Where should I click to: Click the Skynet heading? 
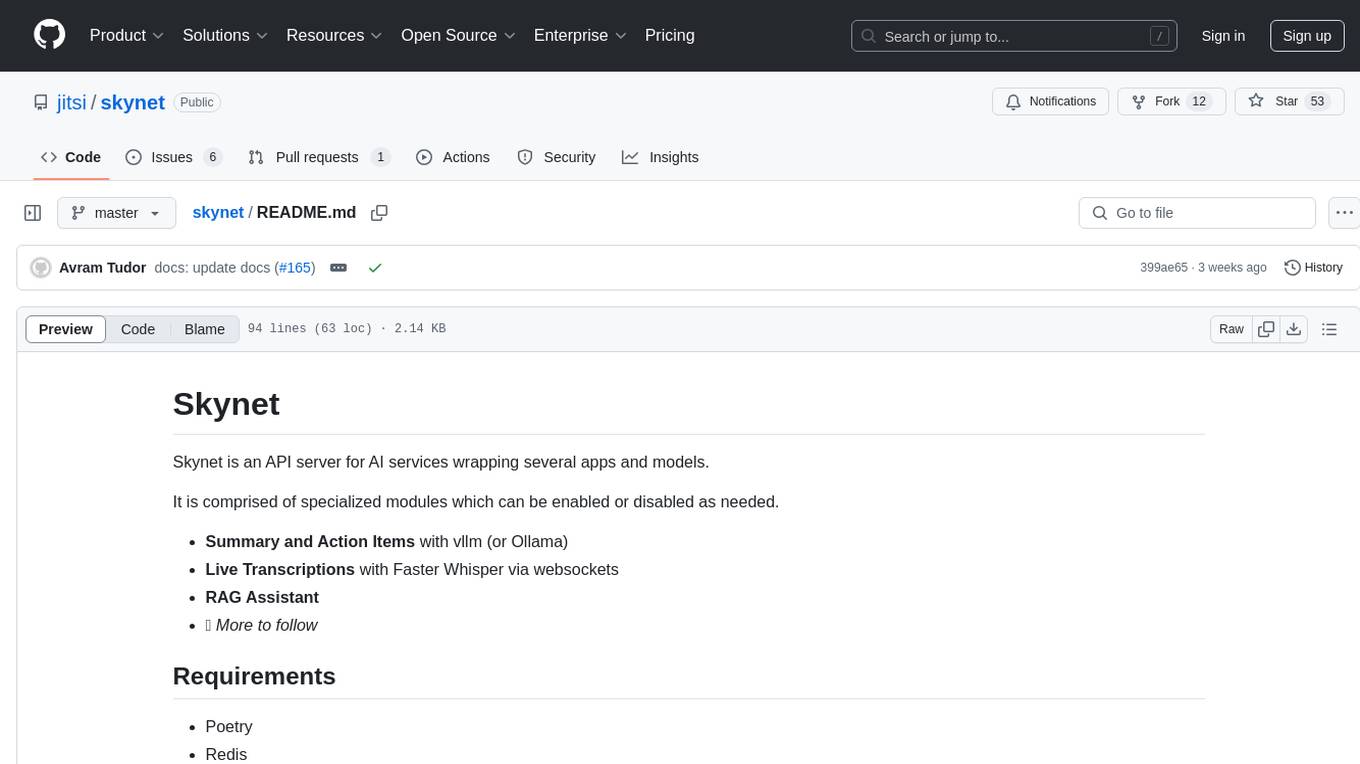coord(226,404)
